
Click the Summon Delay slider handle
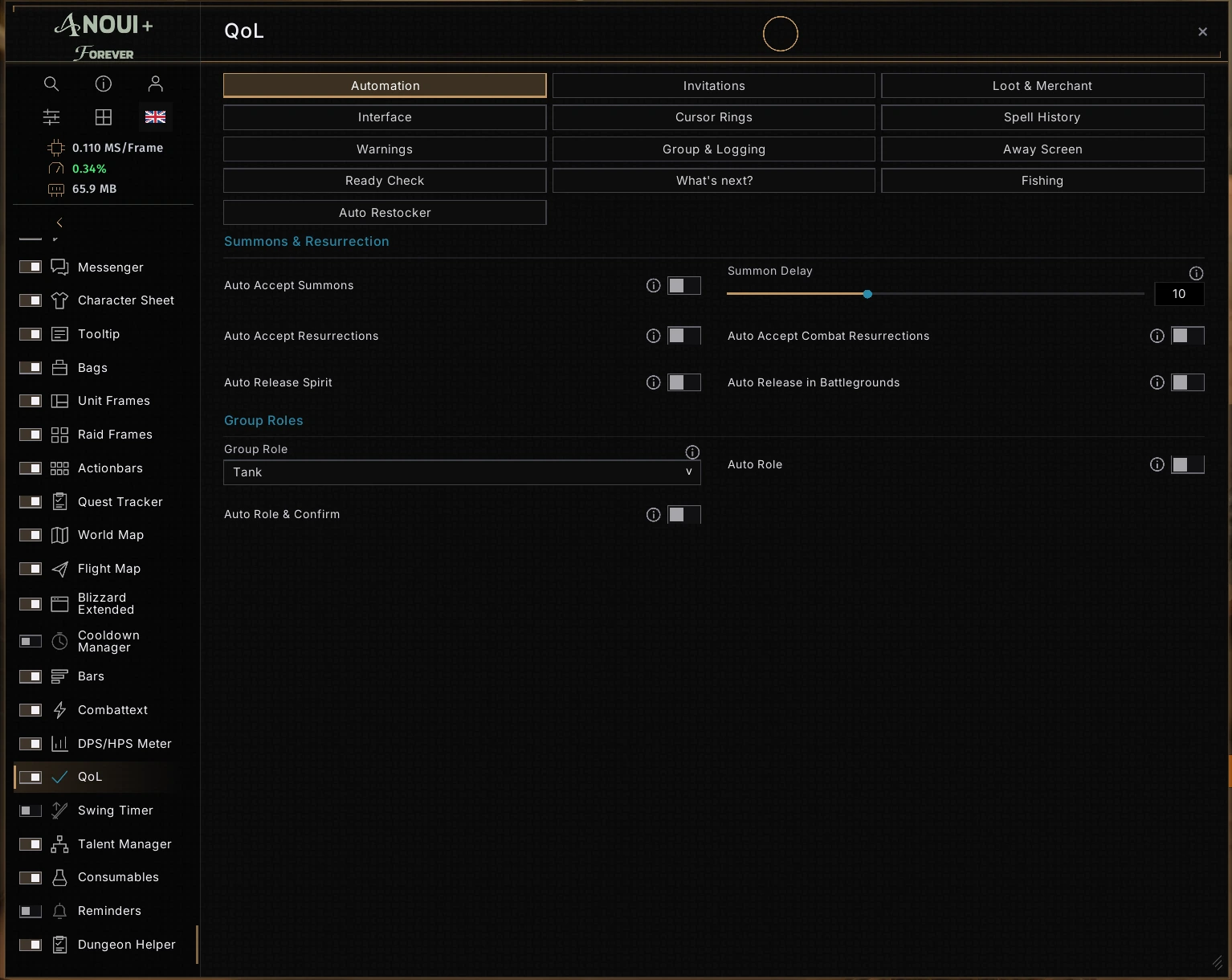click(867, 294)
